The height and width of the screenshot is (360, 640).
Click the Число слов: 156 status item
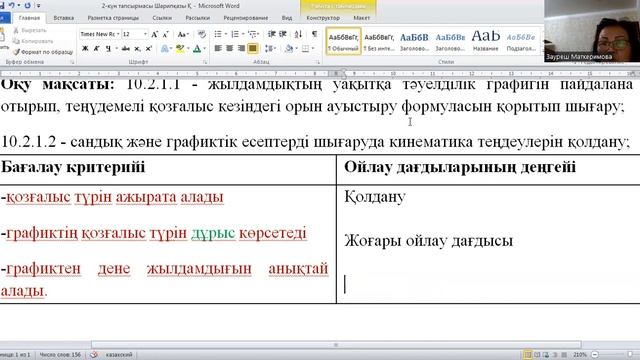pyautogui.click(x=60, y=355)
